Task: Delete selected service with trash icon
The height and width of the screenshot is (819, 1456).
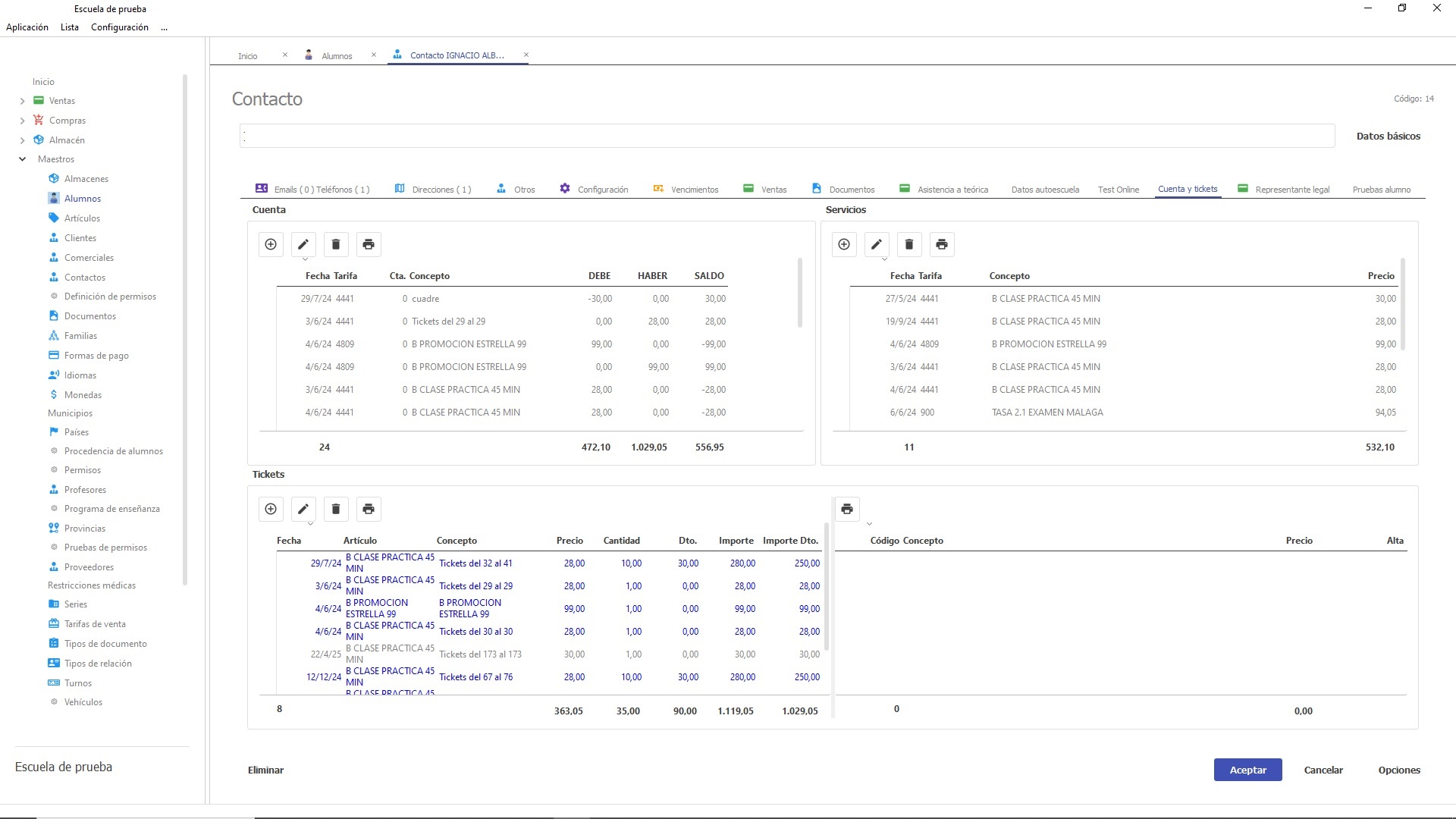Action: pyautogui.click(x=909, y=244)
